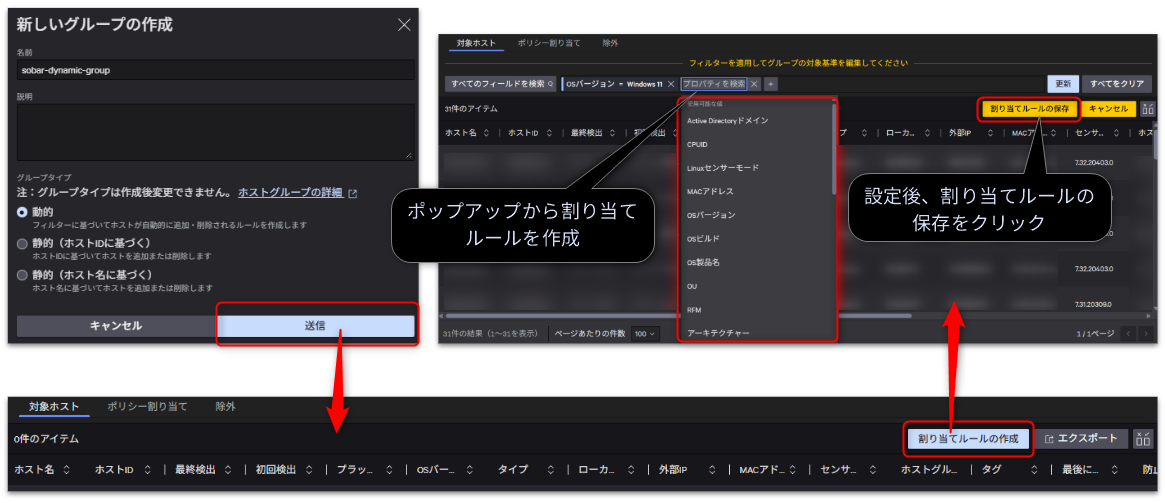1165x503 pixels.
Task: Close the 新しいグループの作成 dialog with X
Action: [x=404, y=25]
